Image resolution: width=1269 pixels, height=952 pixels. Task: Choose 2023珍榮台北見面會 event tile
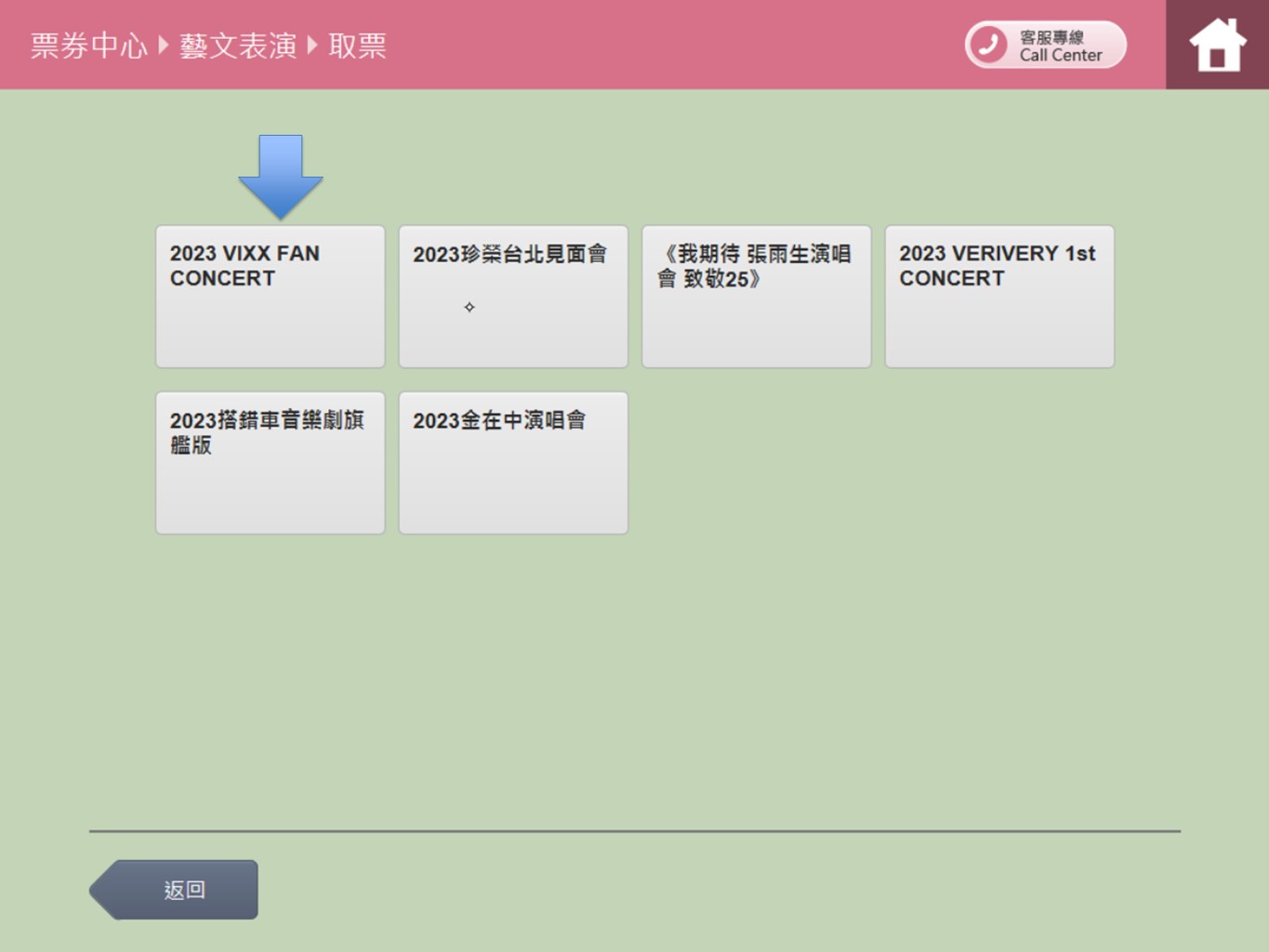click(513, 297)
